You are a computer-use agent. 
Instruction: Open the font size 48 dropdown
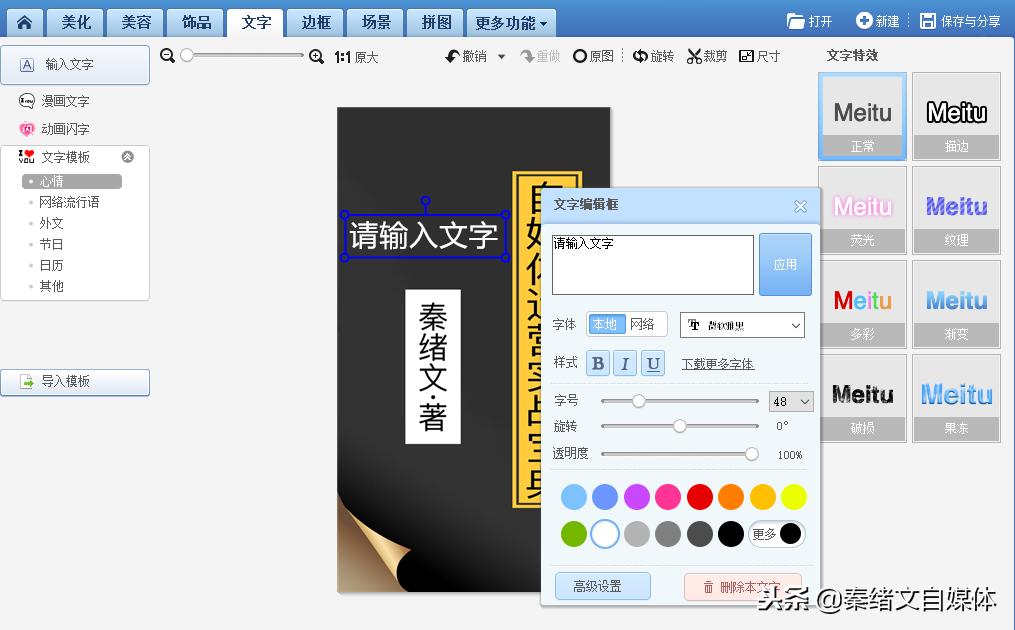790,401
